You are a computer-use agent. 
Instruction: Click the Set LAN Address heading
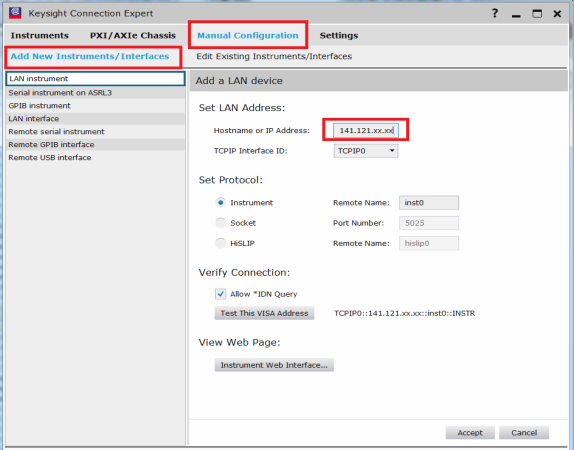(242, 108)
